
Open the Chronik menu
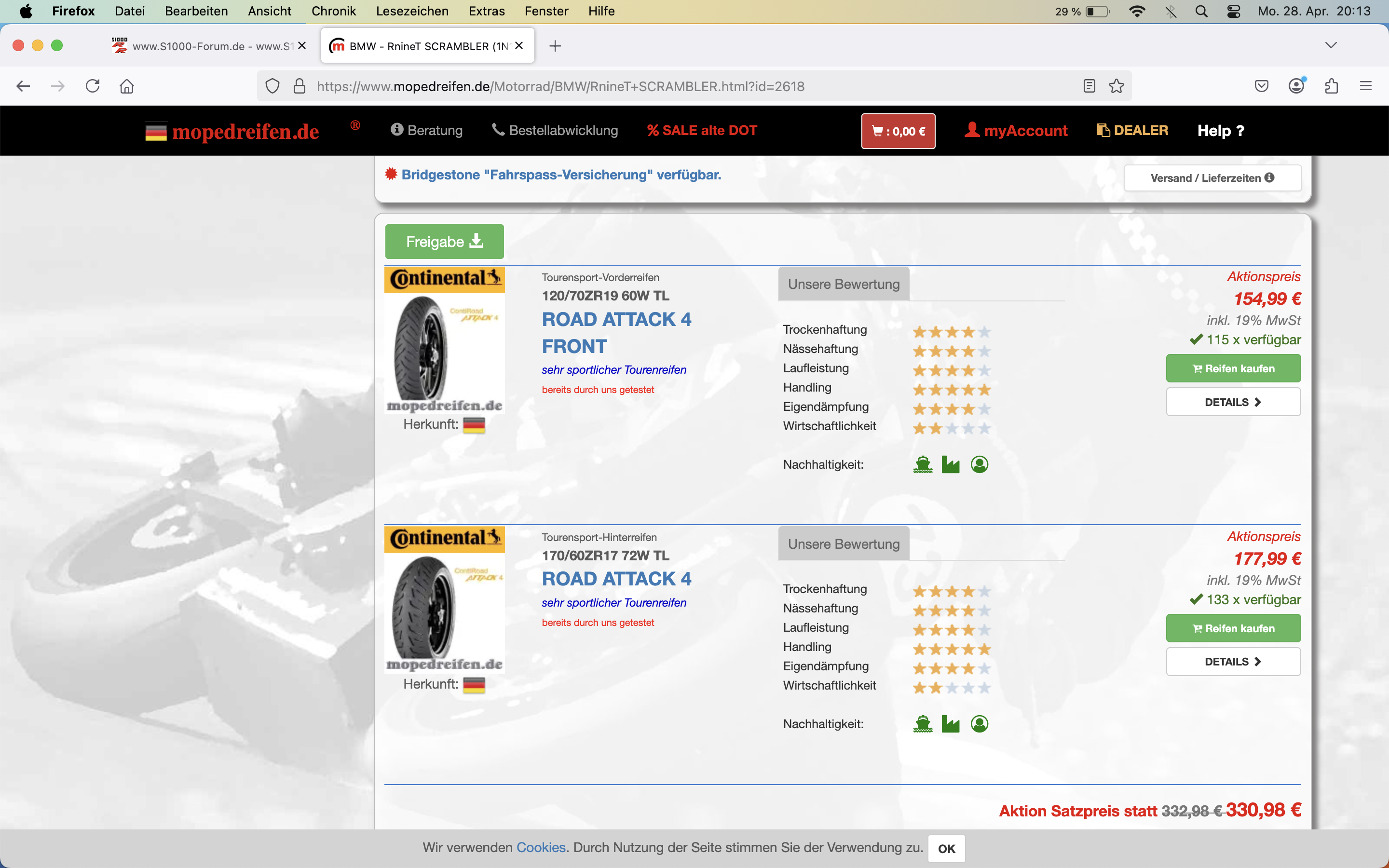333,11
